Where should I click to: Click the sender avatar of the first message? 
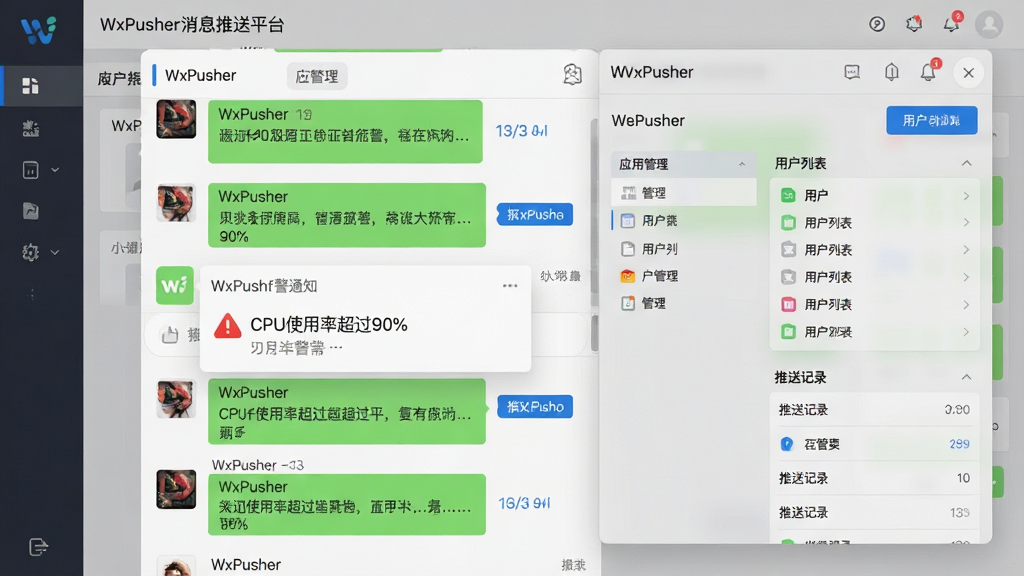click(176, 119)
